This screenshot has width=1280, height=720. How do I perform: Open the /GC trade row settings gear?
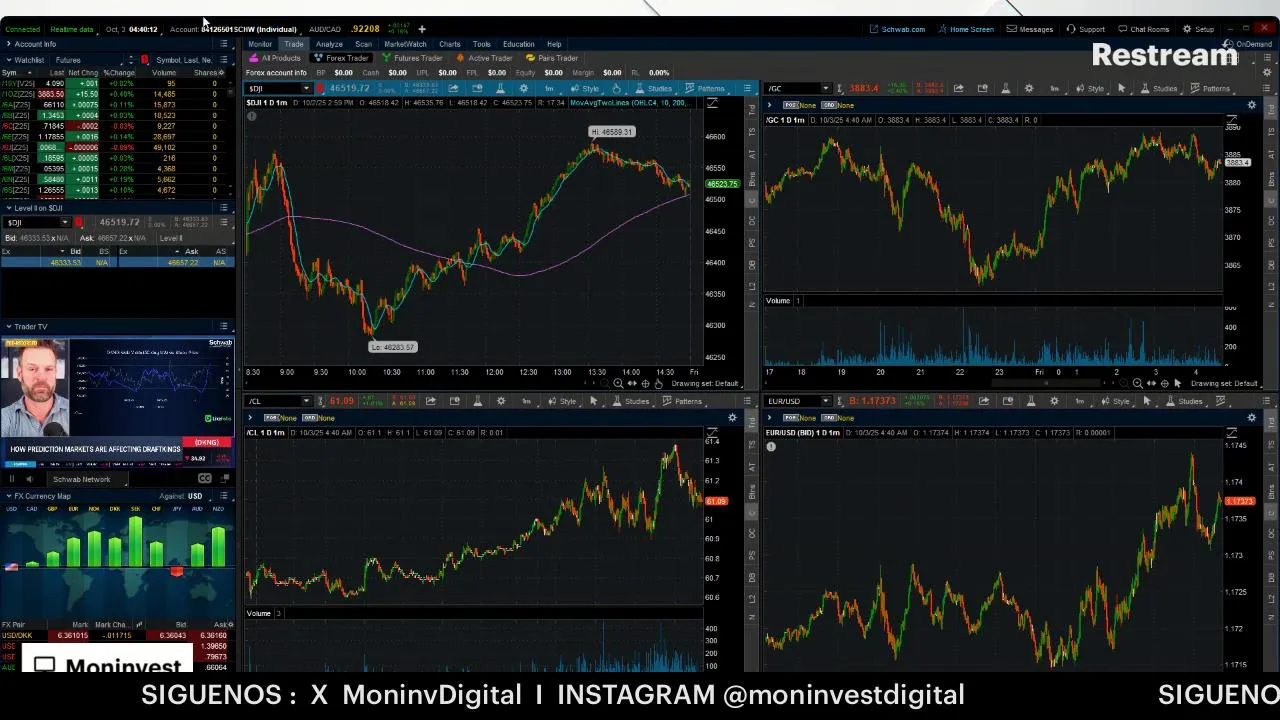pos(1251,105)
